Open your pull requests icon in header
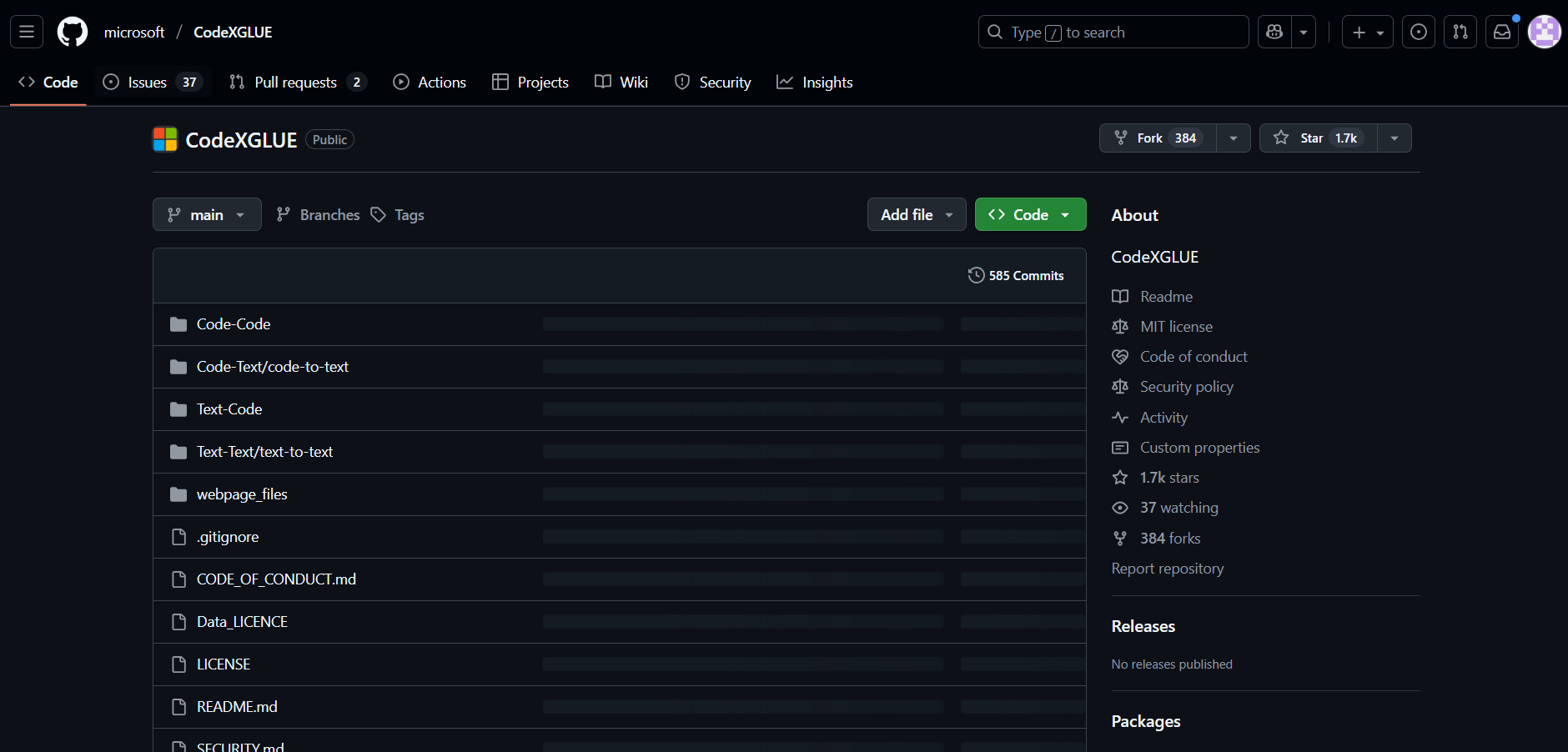 [1460, 33]
